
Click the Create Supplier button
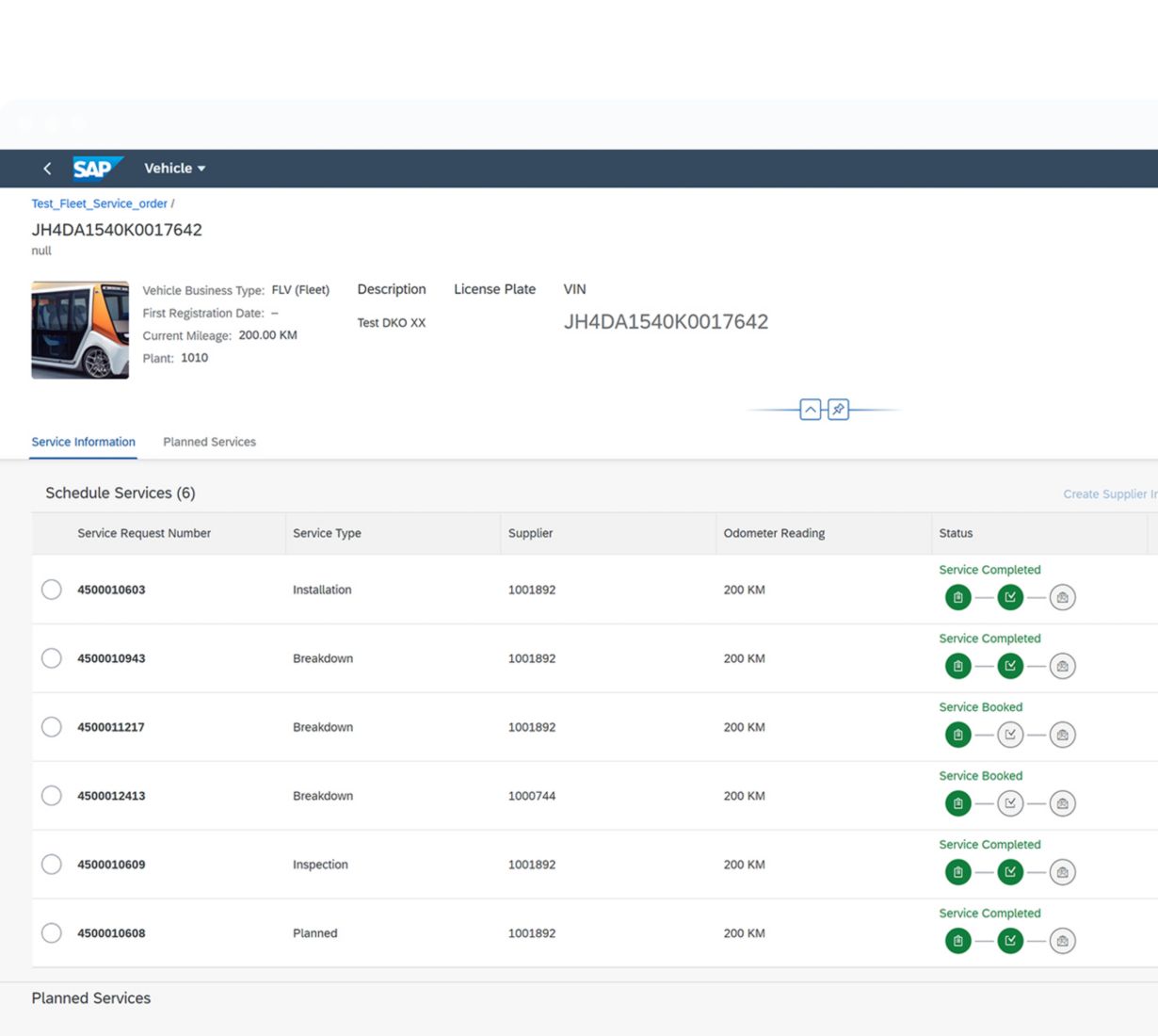coord(1109,494)
